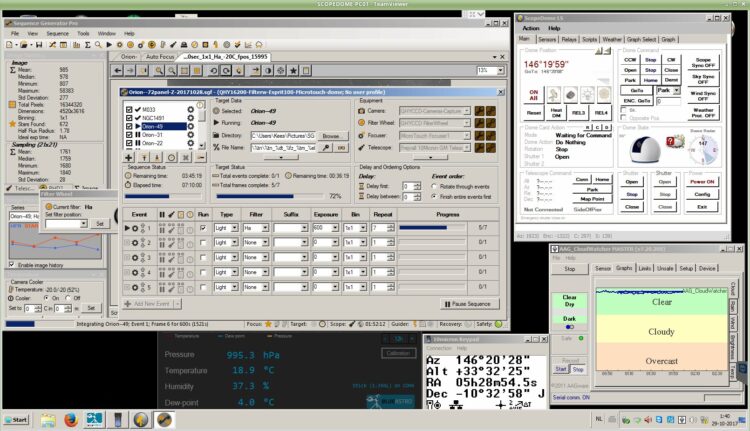Open the Ha Filter dropdown for event 1
Viewport: 750px width, 431px height.
265,228
